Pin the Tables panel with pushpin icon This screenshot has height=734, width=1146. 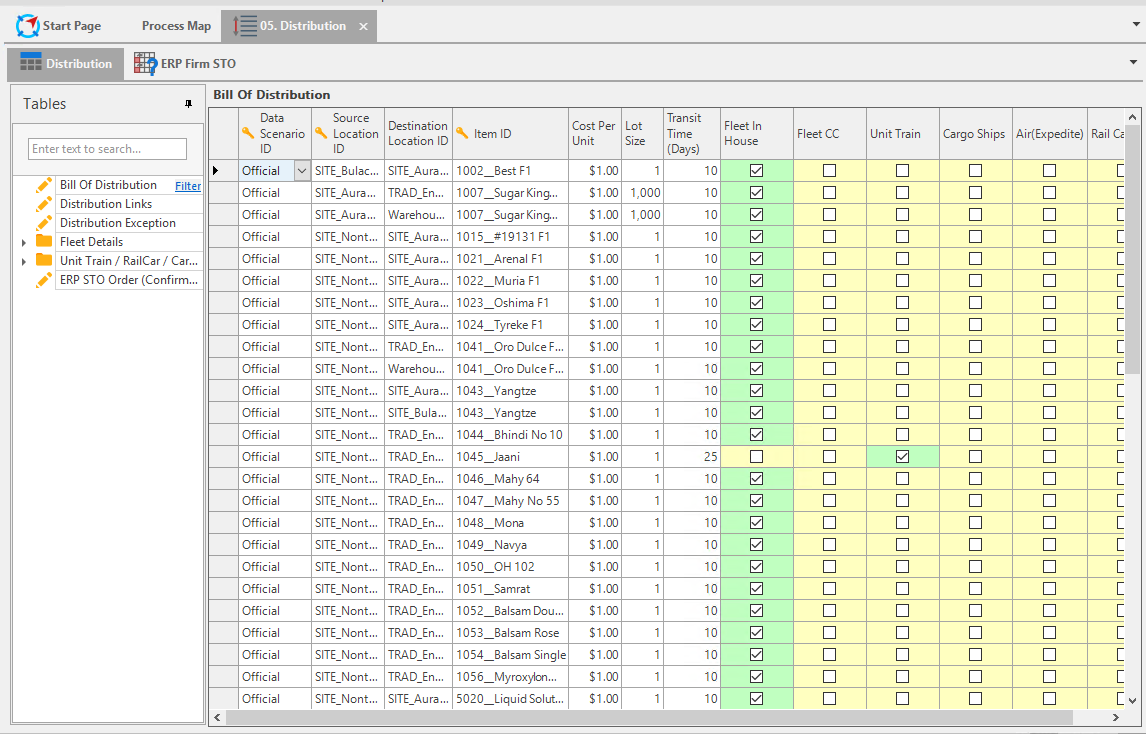(189, 104)
